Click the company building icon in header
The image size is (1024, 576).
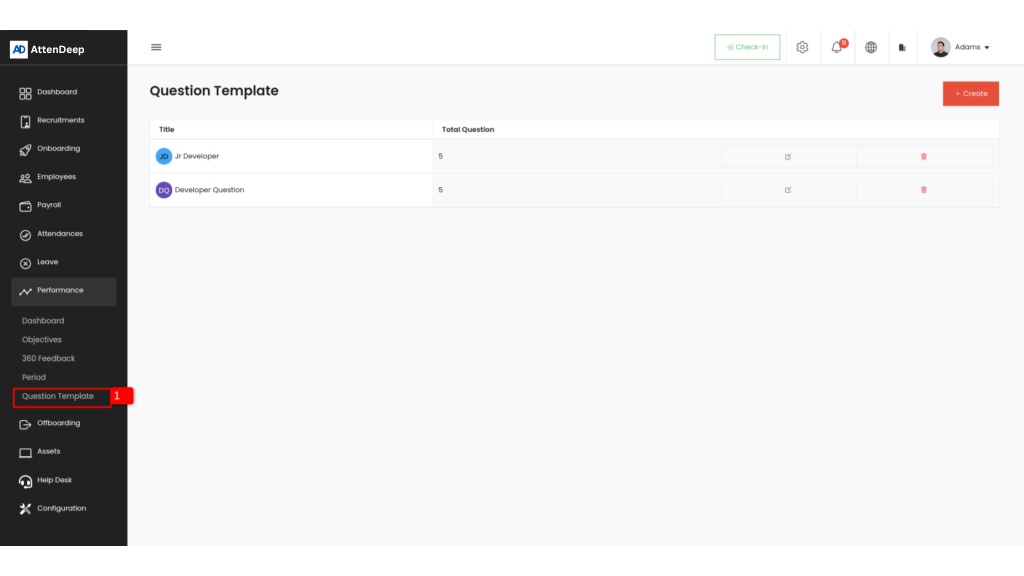click(x=902, y=47)
